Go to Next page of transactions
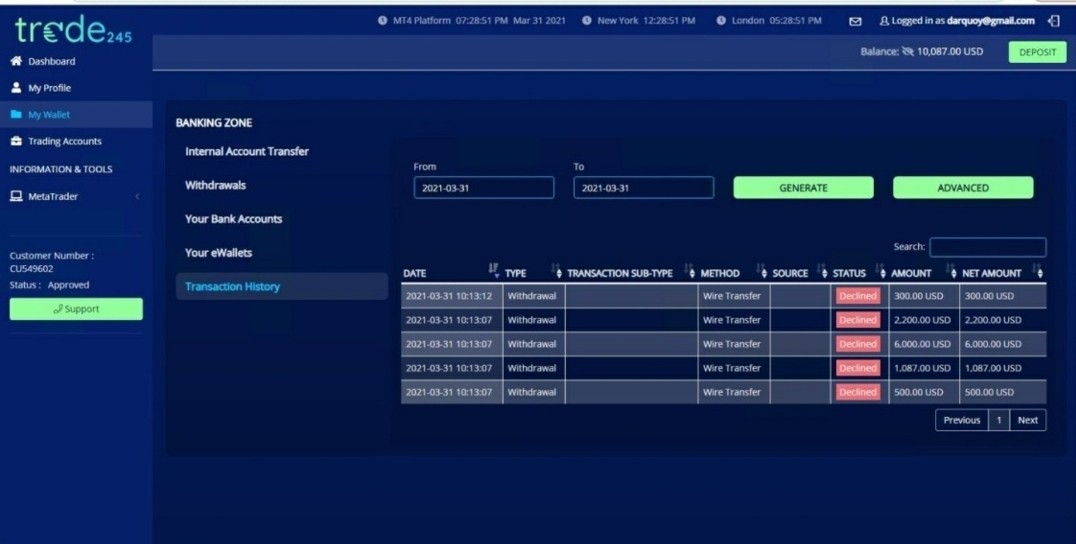 pos(1027,420)
